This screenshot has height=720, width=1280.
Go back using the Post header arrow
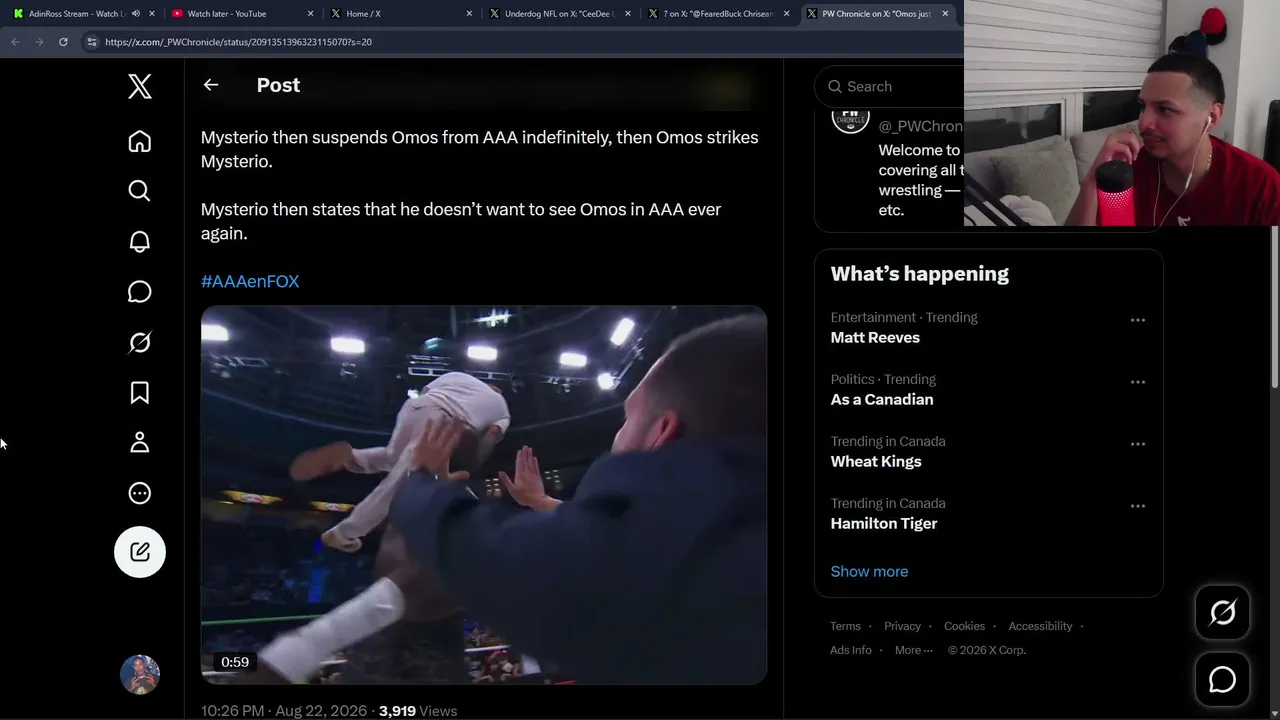coord(211,85)
